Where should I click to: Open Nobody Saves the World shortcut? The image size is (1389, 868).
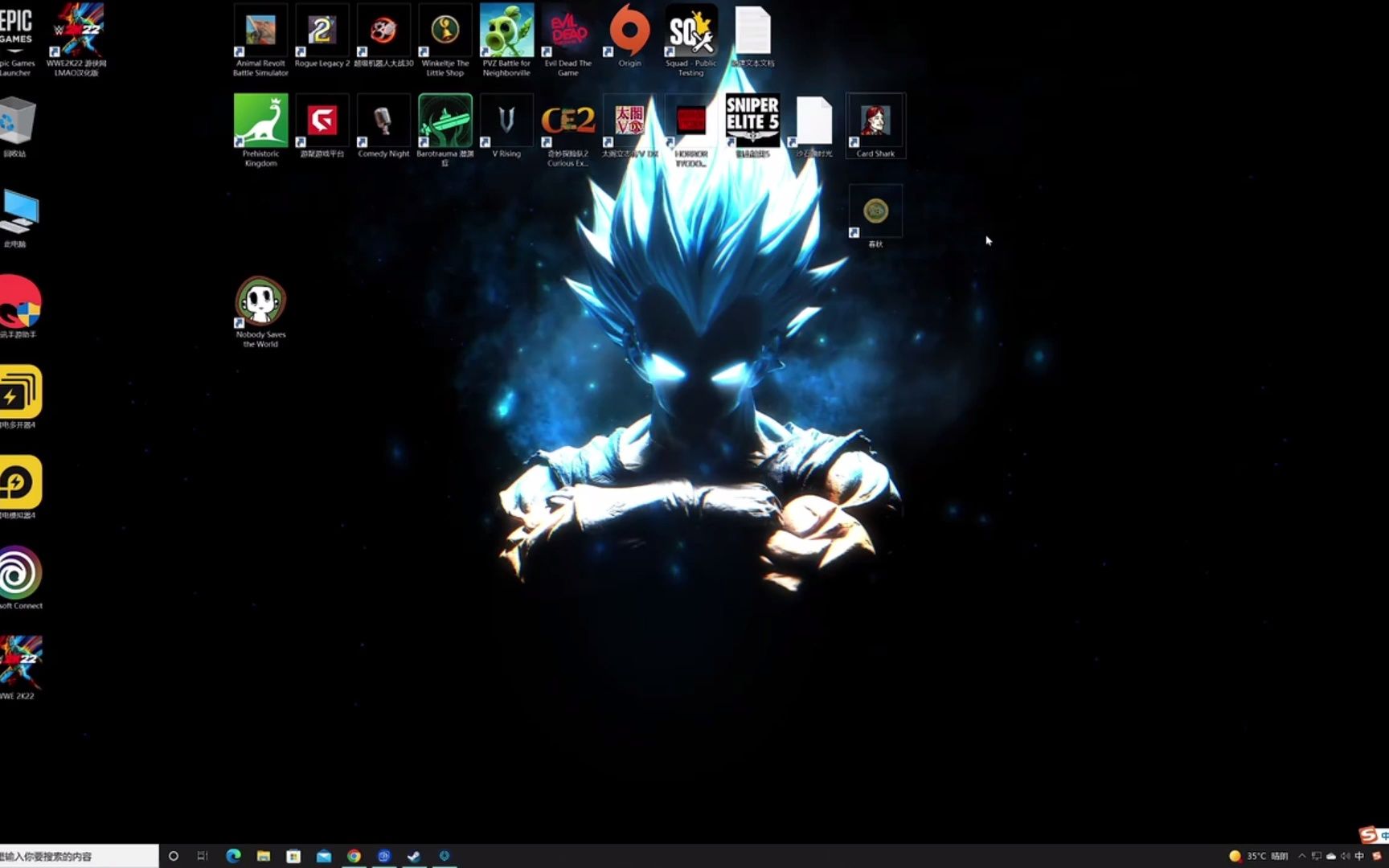(260, 312)
